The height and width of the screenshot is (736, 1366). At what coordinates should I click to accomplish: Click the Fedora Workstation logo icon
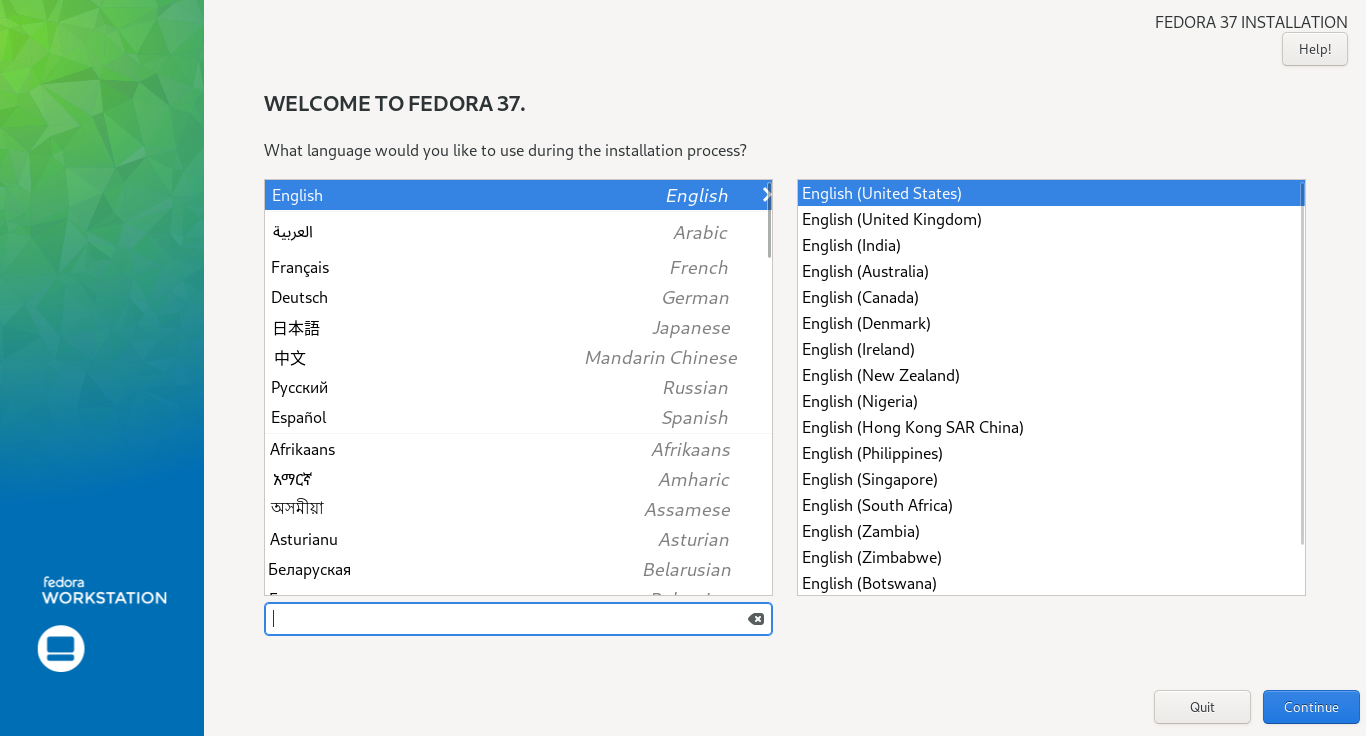pyautogui.click(x=61, y=648)
